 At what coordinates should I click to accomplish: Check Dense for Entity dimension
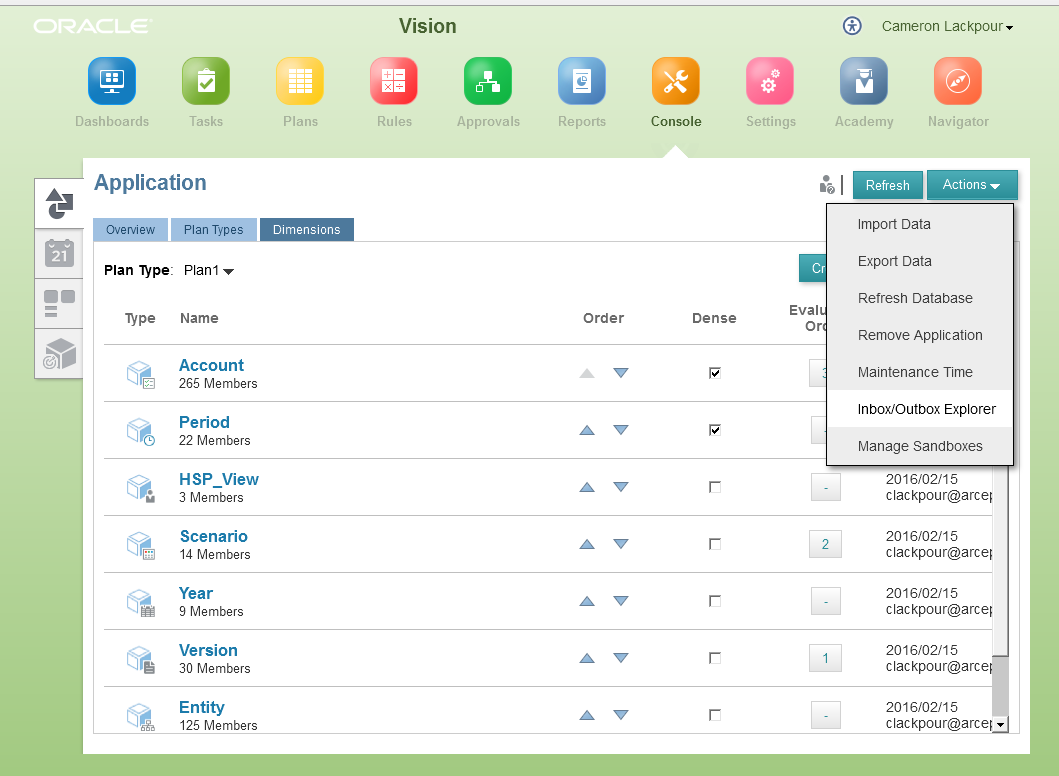click(715, 715)
